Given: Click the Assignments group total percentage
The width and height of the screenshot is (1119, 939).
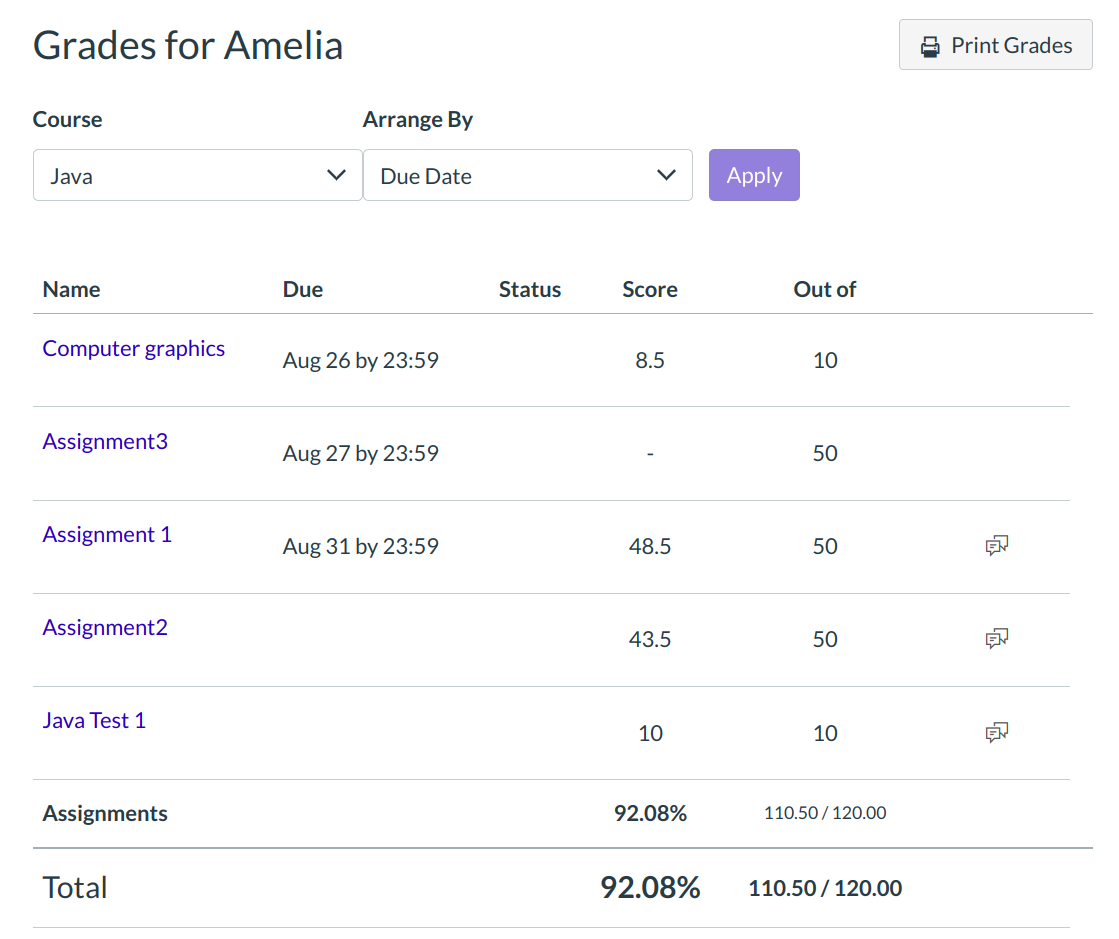Looking at the screenshot, I should click(650, 813).
